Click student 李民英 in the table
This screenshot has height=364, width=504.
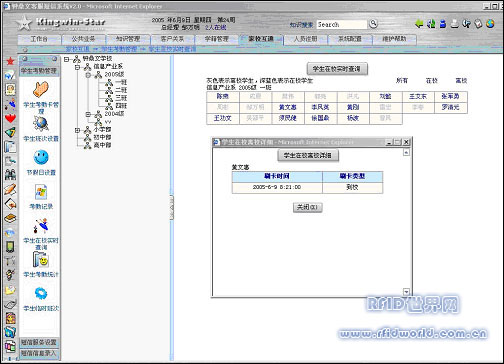click(x=320, y=107)
